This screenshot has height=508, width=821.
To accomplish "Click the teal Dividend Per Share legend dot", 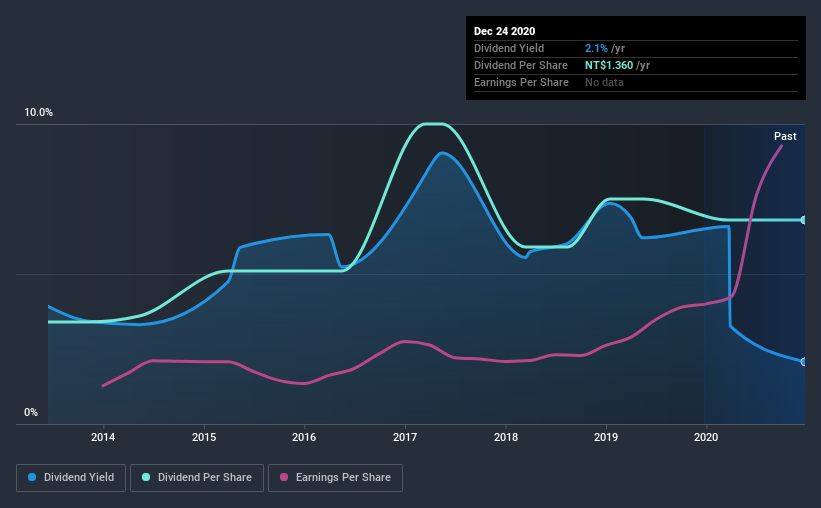I will [x=146, y=477].
